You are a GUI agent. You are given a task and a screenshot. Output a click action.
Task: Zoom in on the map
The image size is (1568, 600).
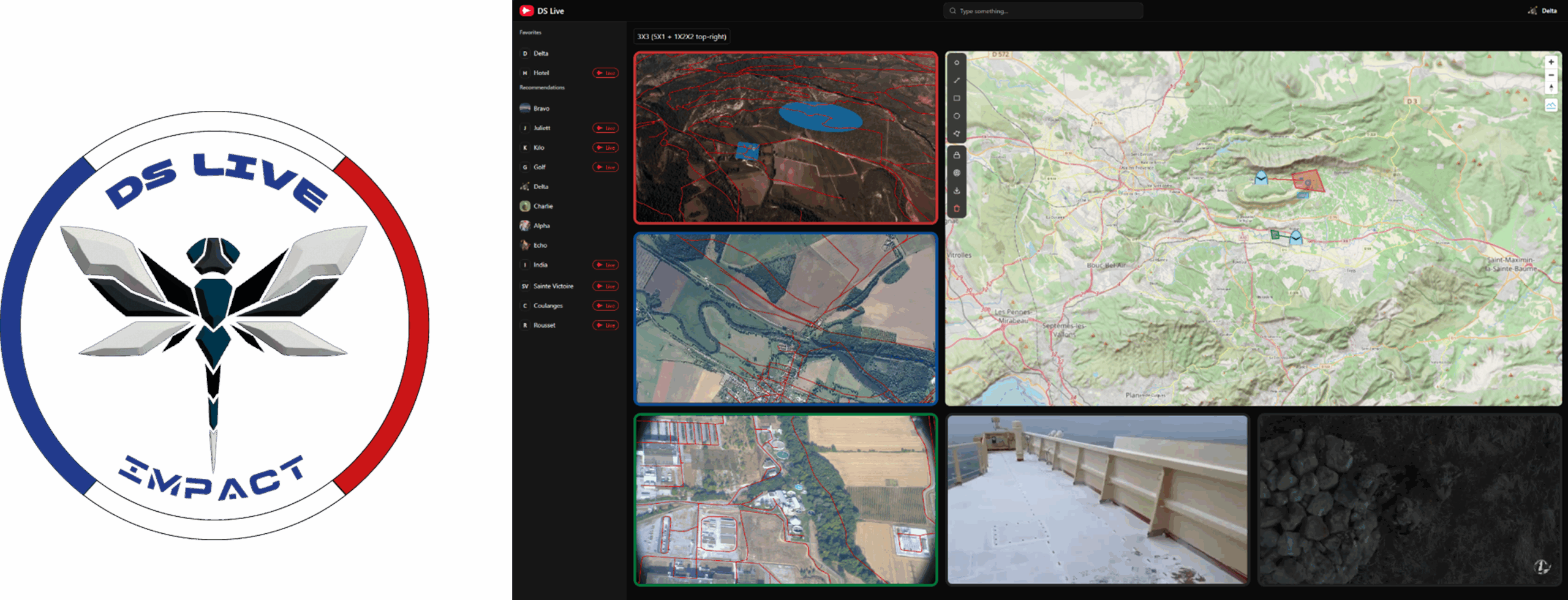(x=1551, y=62)
